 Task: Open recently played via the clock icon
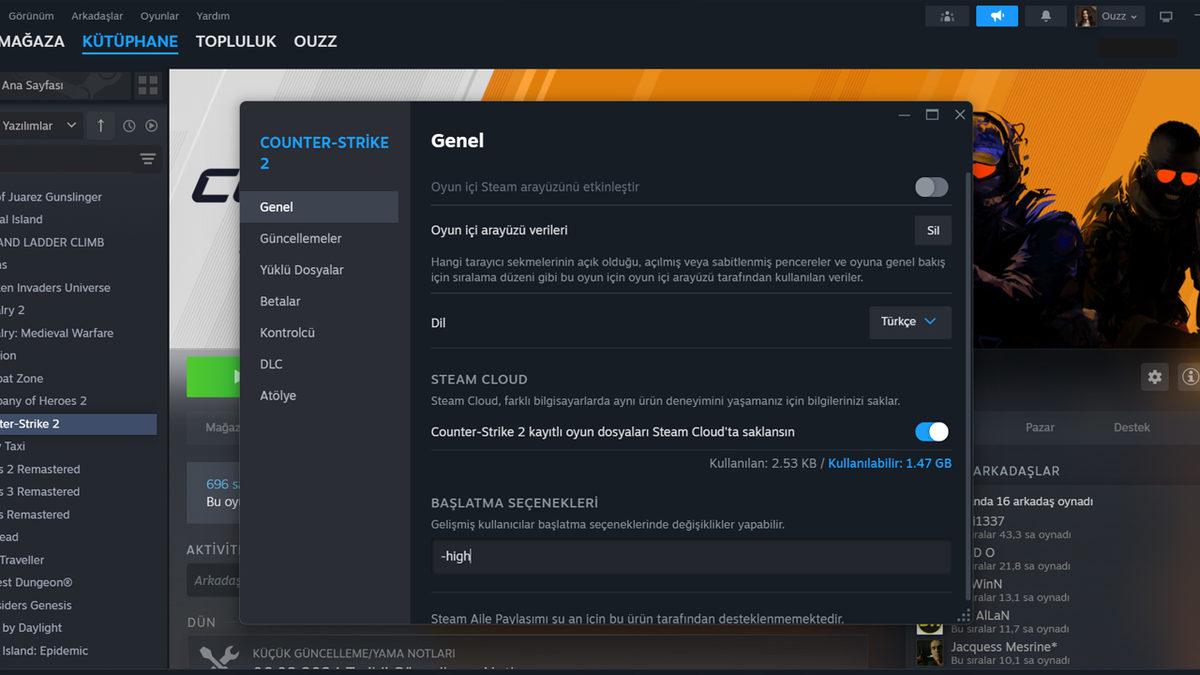pos(127,125)
